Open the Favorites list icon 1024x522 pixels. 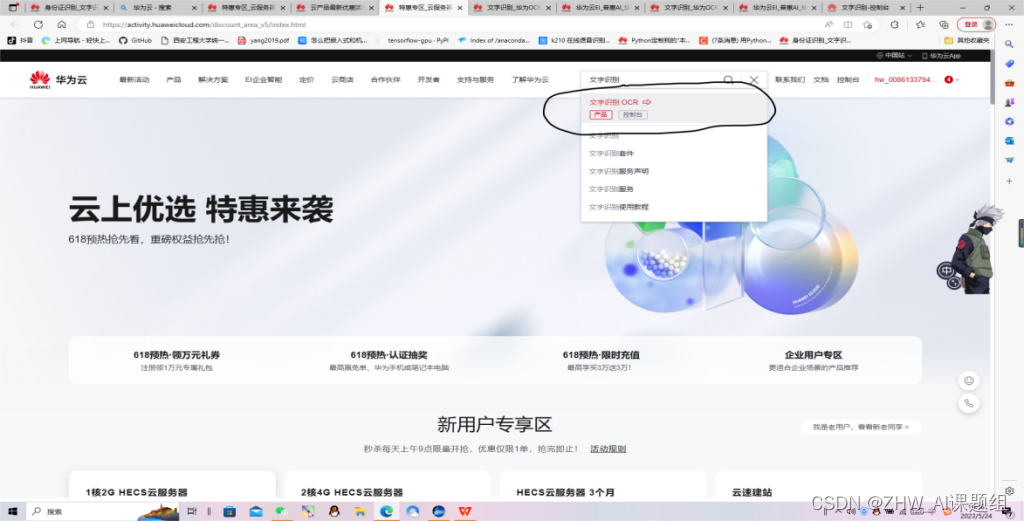(x=920, y=24)
